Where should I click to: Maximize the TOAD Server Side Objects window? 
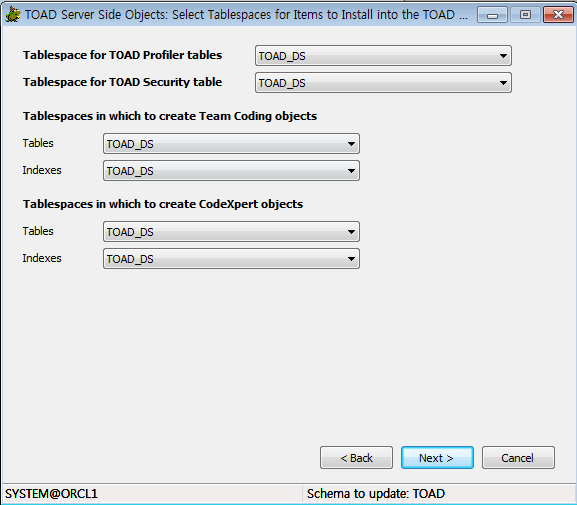[525, 15]
